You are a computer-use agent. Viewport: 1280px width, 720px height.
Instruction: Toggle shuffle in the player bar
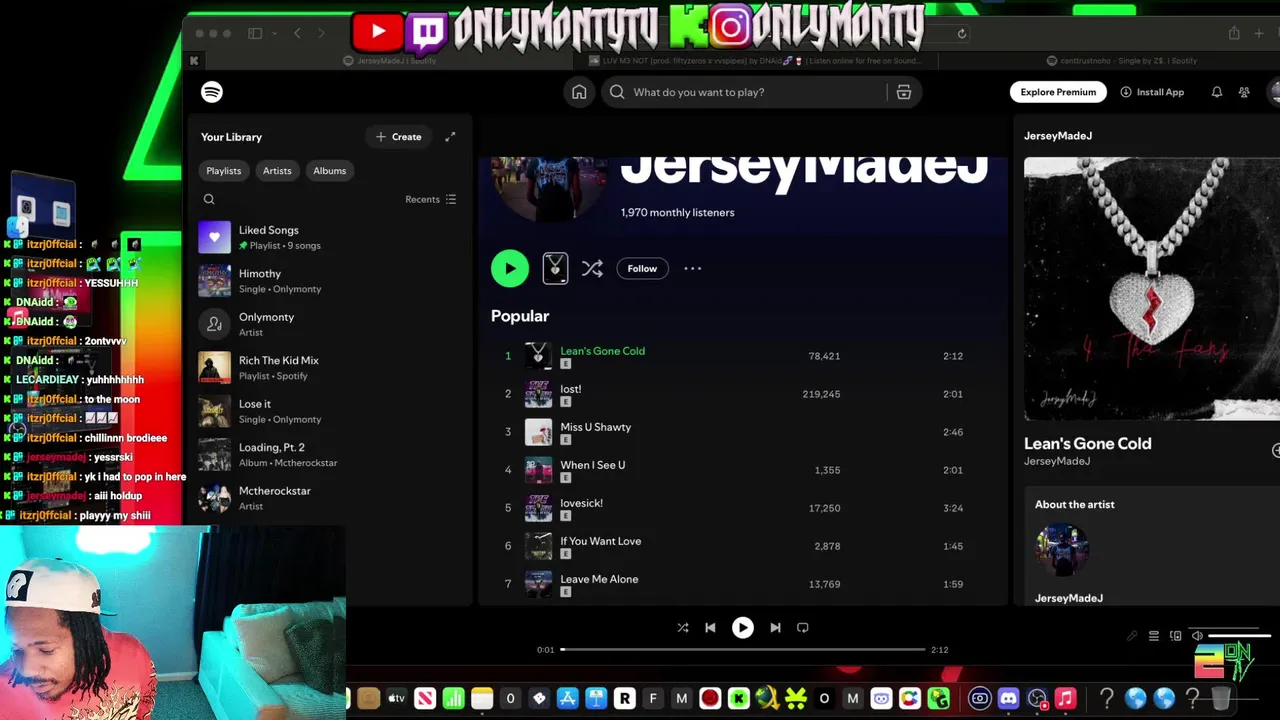coord(683,628)
